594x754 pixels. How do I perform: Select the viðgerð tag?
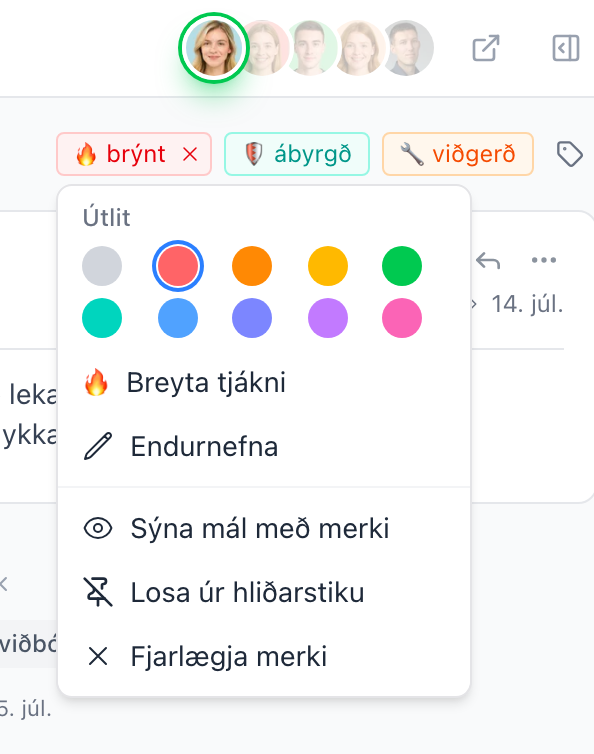click(457, 154)
